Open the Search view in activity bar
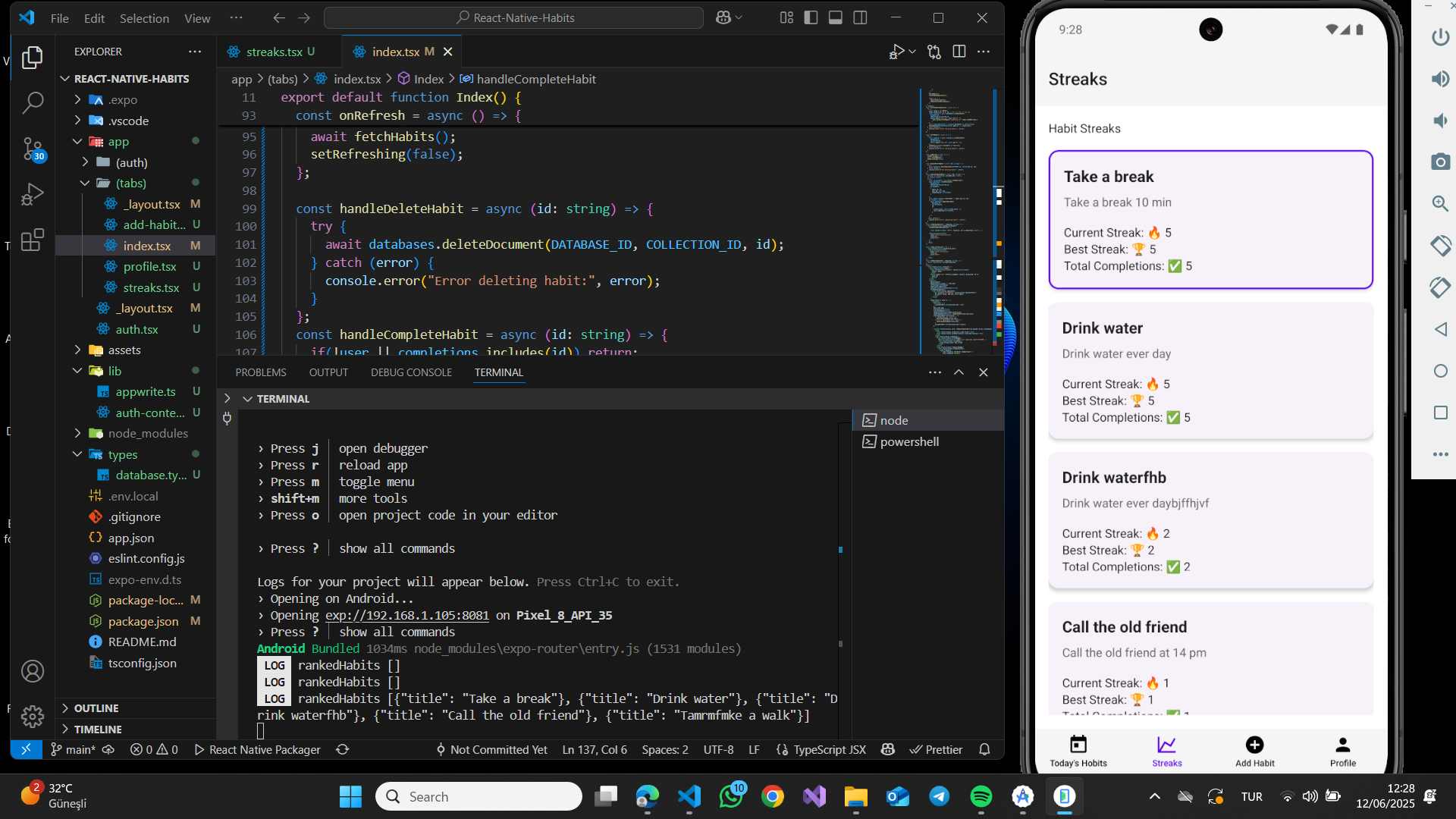This screenshot has height=819, width=1456. (32, 102)
